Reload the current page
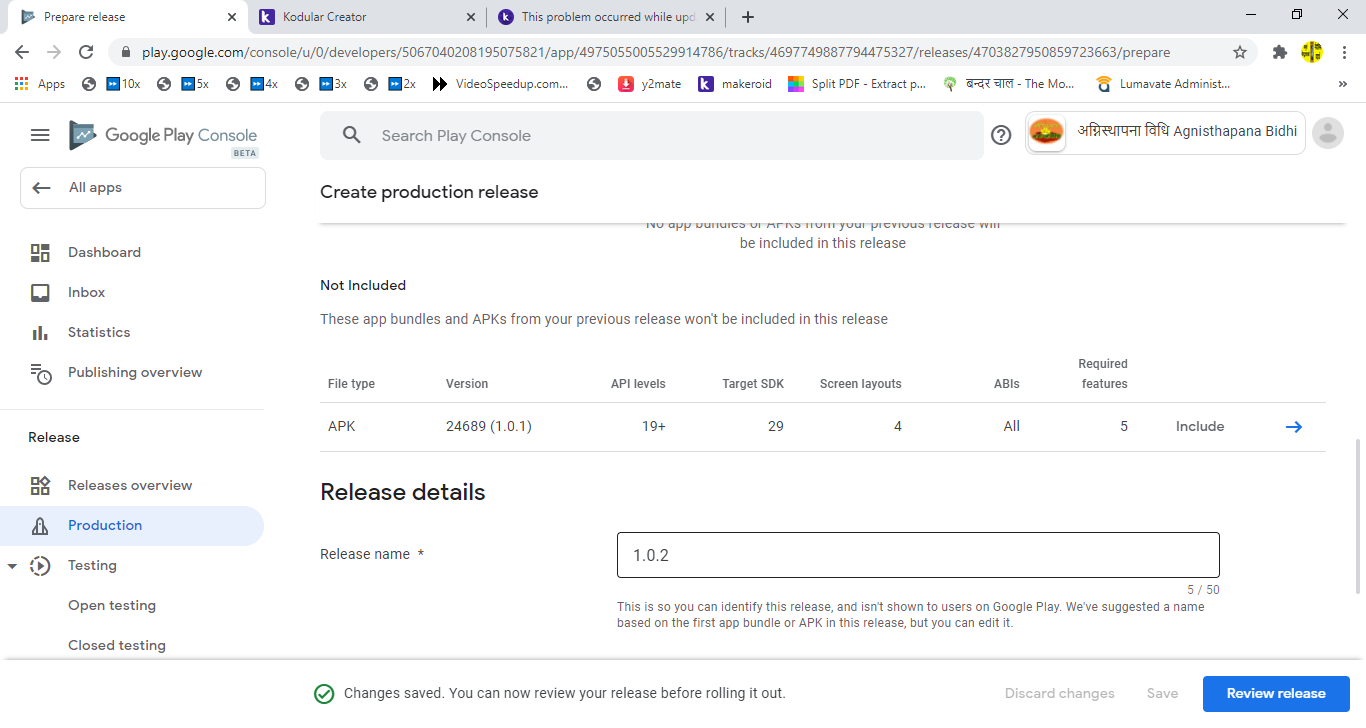 pyautogui.click(x=86, y=52)
